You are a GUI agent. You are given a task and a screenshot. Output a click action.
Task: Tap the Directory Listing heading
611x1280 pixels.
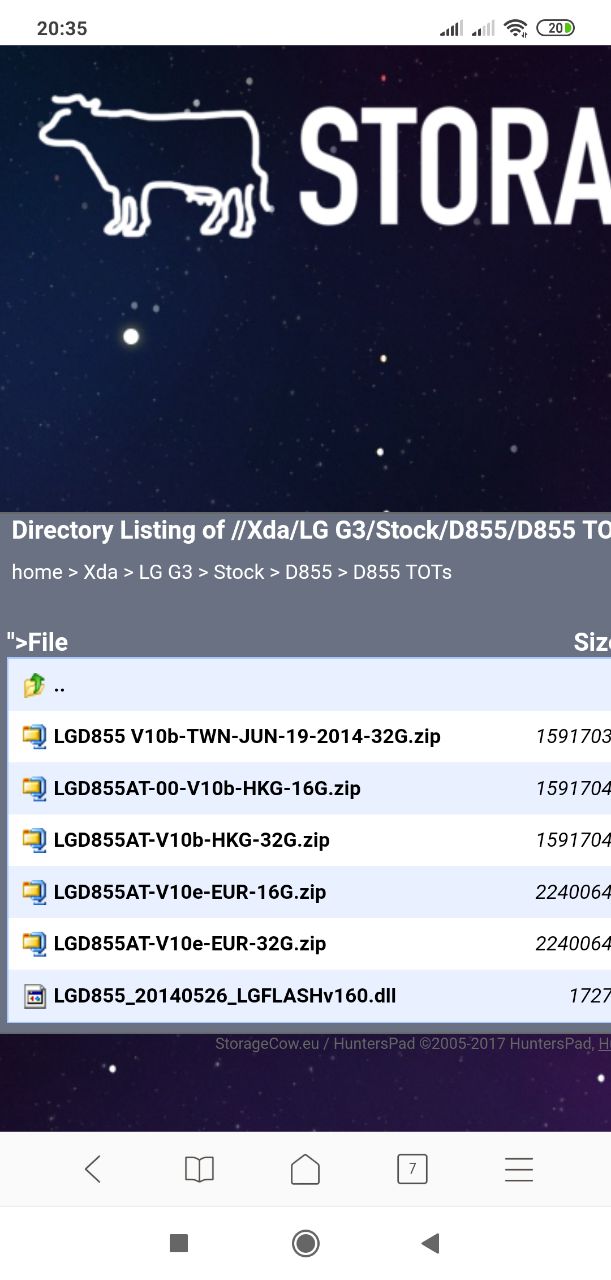(x=310, y=530)
